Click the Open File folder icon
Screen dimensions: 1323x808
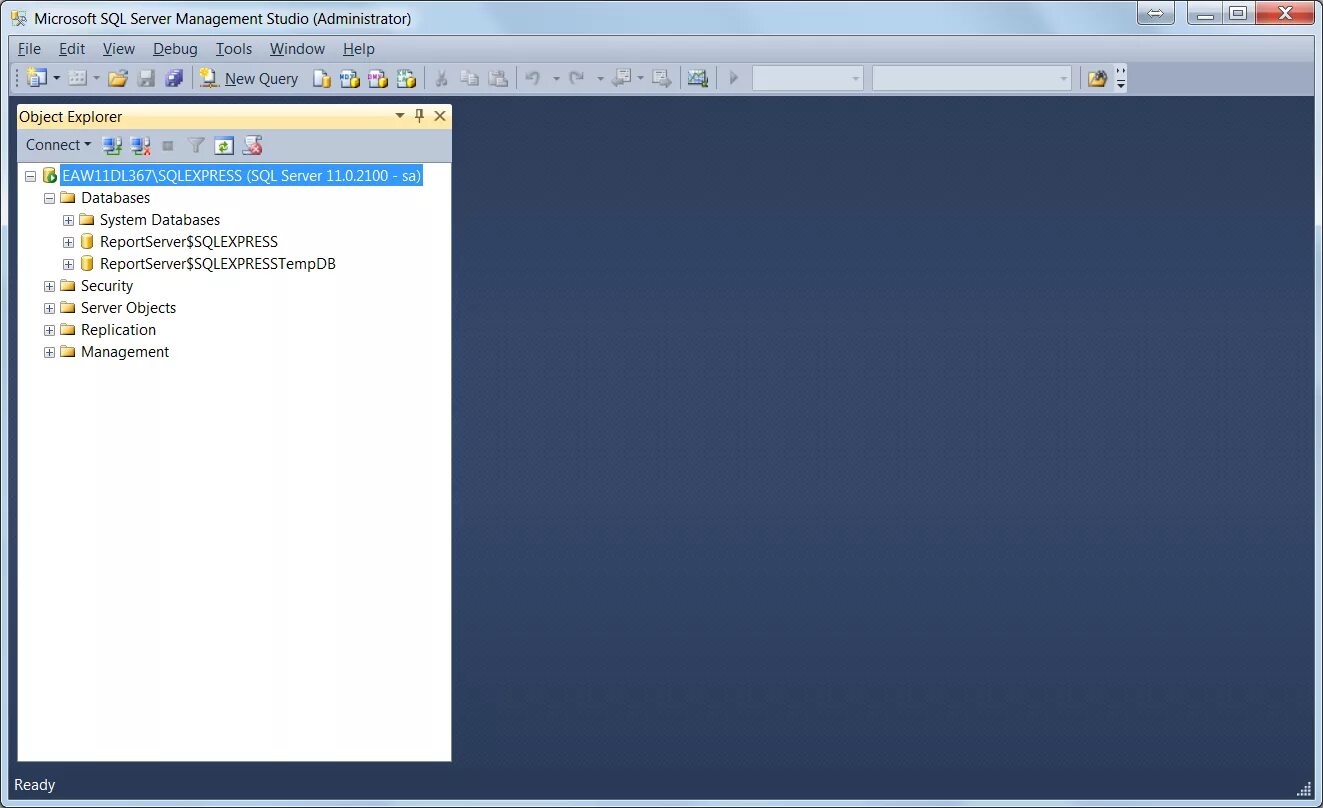pos(118,78)
